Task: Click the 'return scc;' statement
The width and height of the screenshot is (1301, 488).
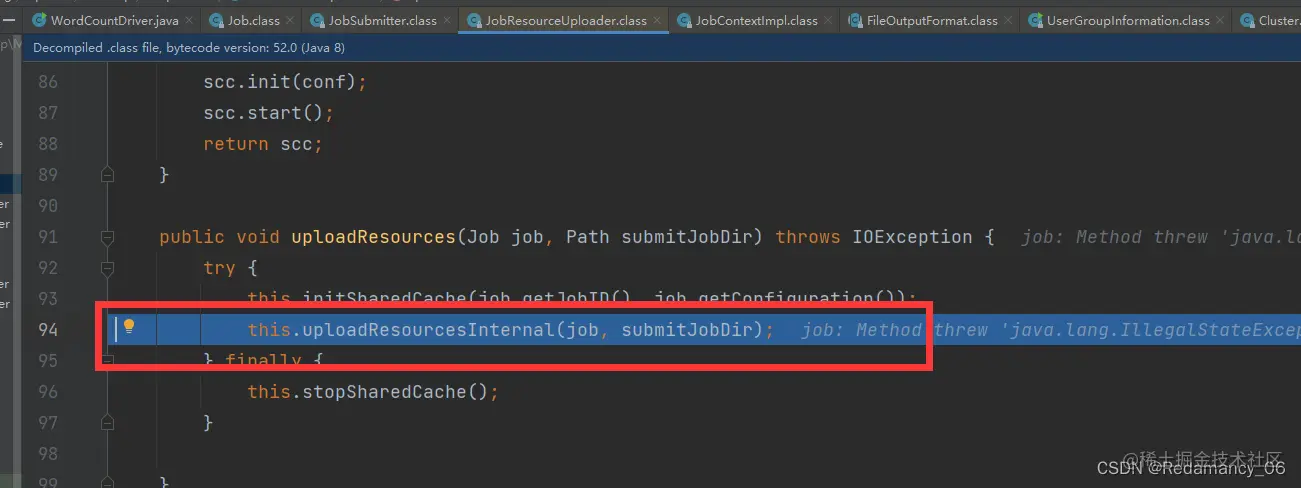Action: click(263, 144)
